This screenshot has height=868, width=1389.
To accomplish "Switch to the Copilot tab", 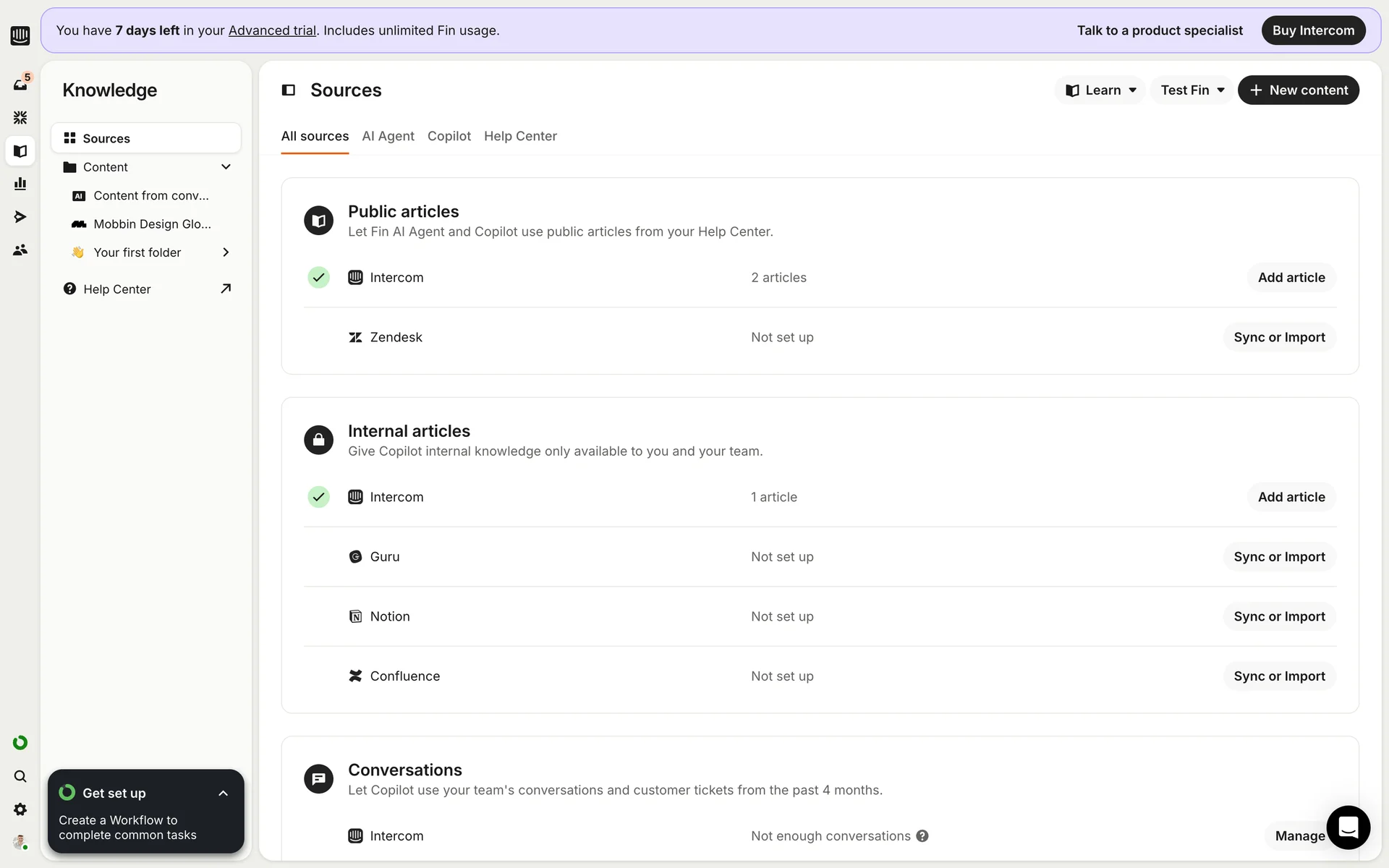I will point(449,136).
